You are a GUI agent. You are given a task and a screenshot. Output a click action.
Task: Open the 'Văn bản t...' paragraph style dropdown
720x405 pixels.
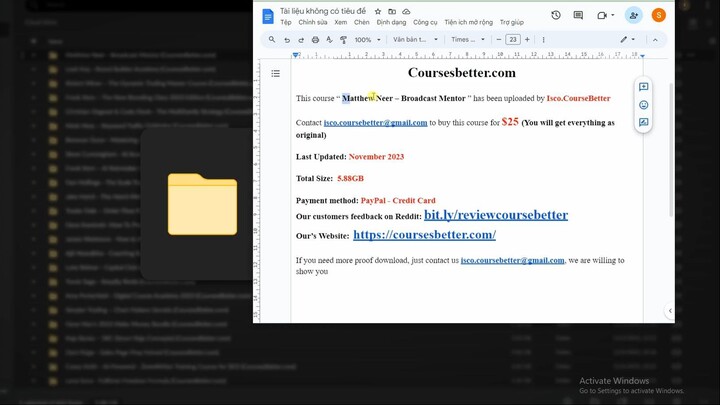click(415, 39)
